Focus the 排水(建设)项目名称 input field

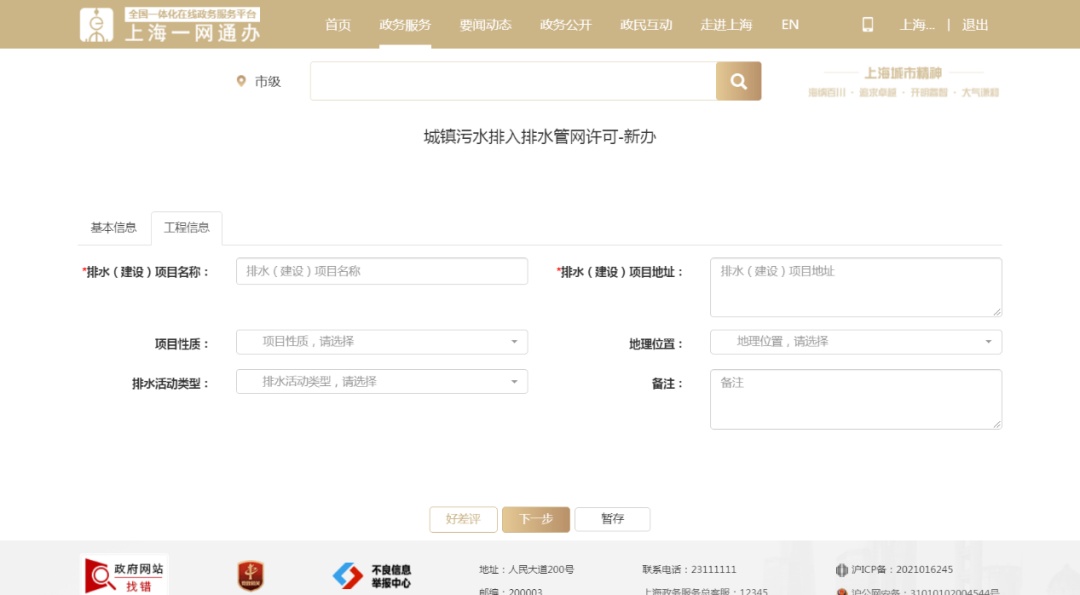381,271
